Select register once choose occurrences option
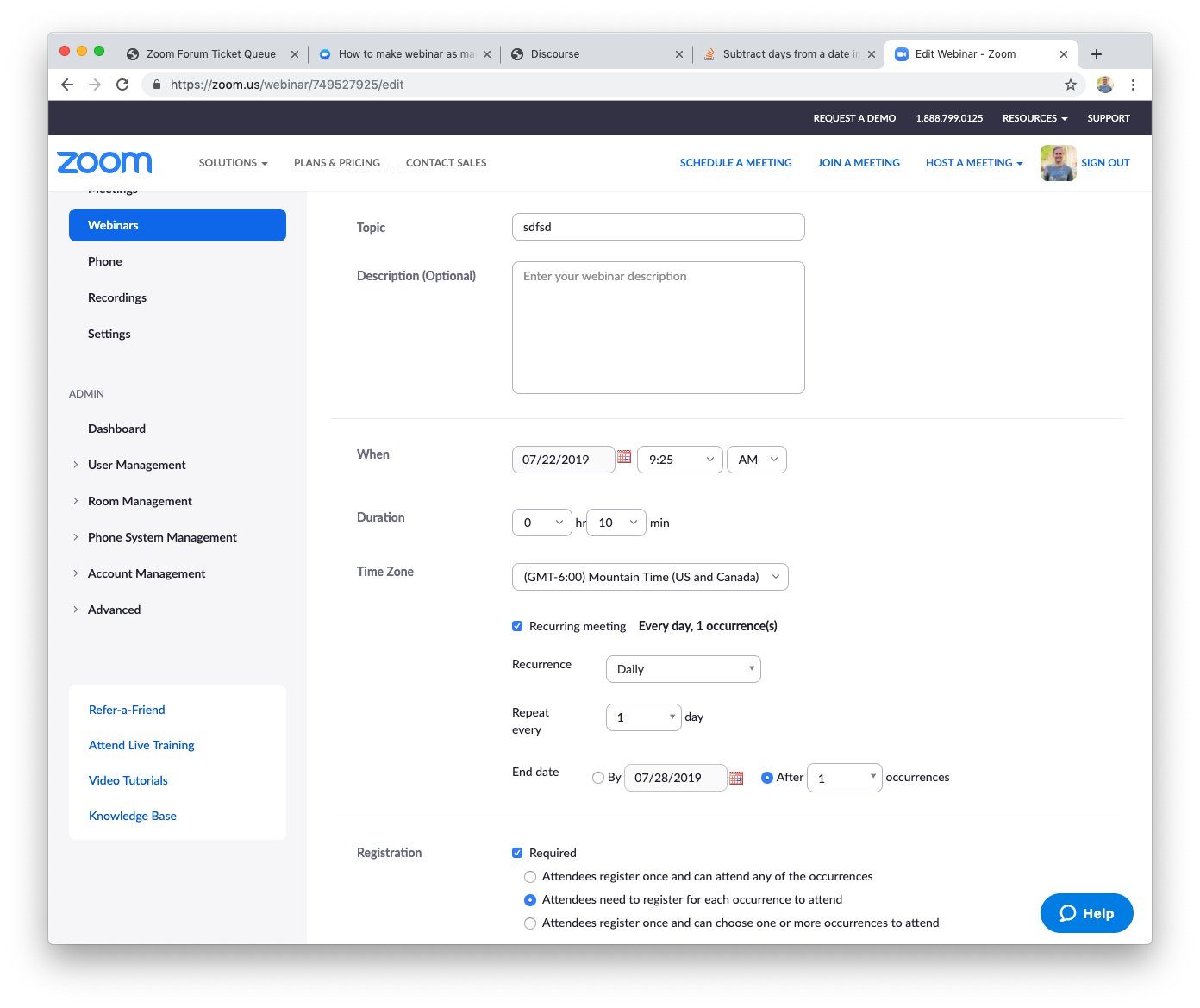 (x=530, y=923)
